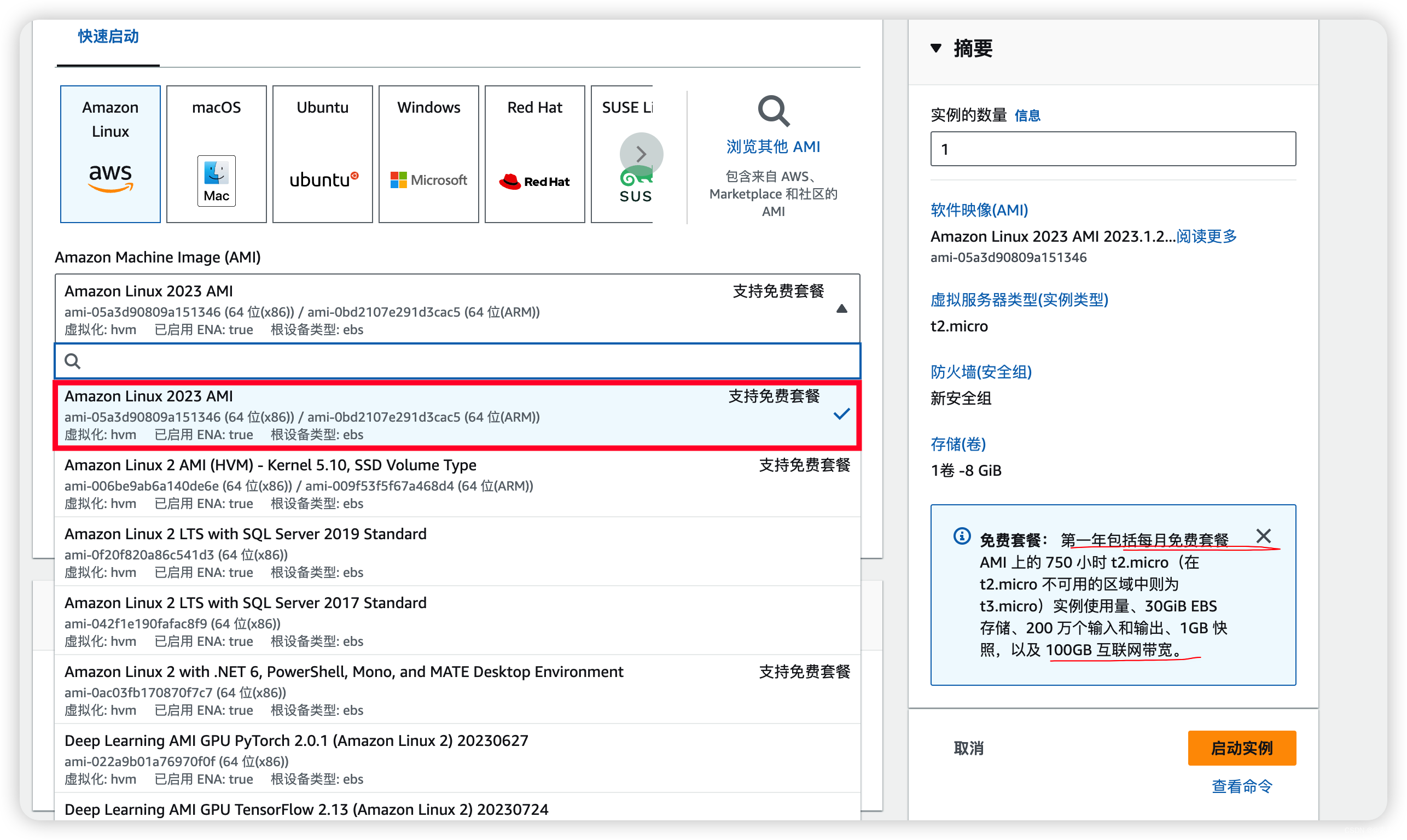Select the Amazon Linux aws tile
Screen dimensions: 1407x840
[110, 153]
